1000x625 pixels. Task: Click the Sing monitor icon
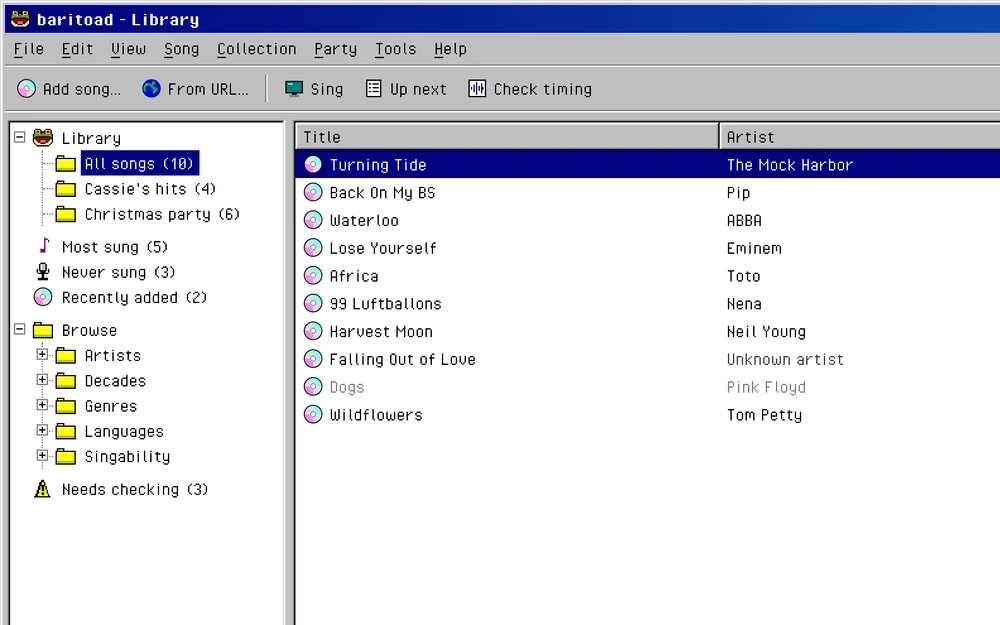point(294,89)
